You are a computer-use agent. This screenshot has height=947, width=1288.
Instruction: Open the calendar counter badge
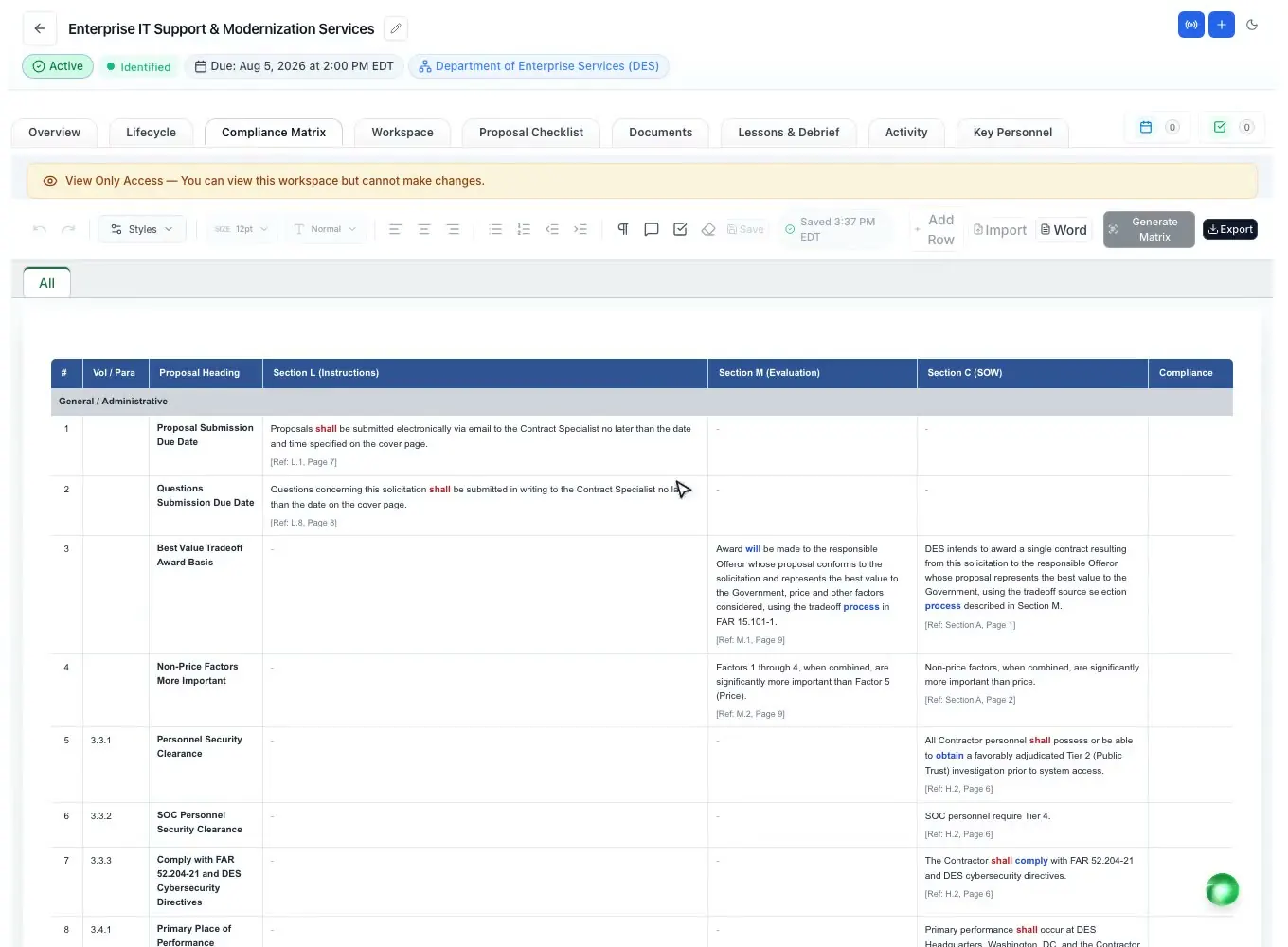click(1157, 127)
